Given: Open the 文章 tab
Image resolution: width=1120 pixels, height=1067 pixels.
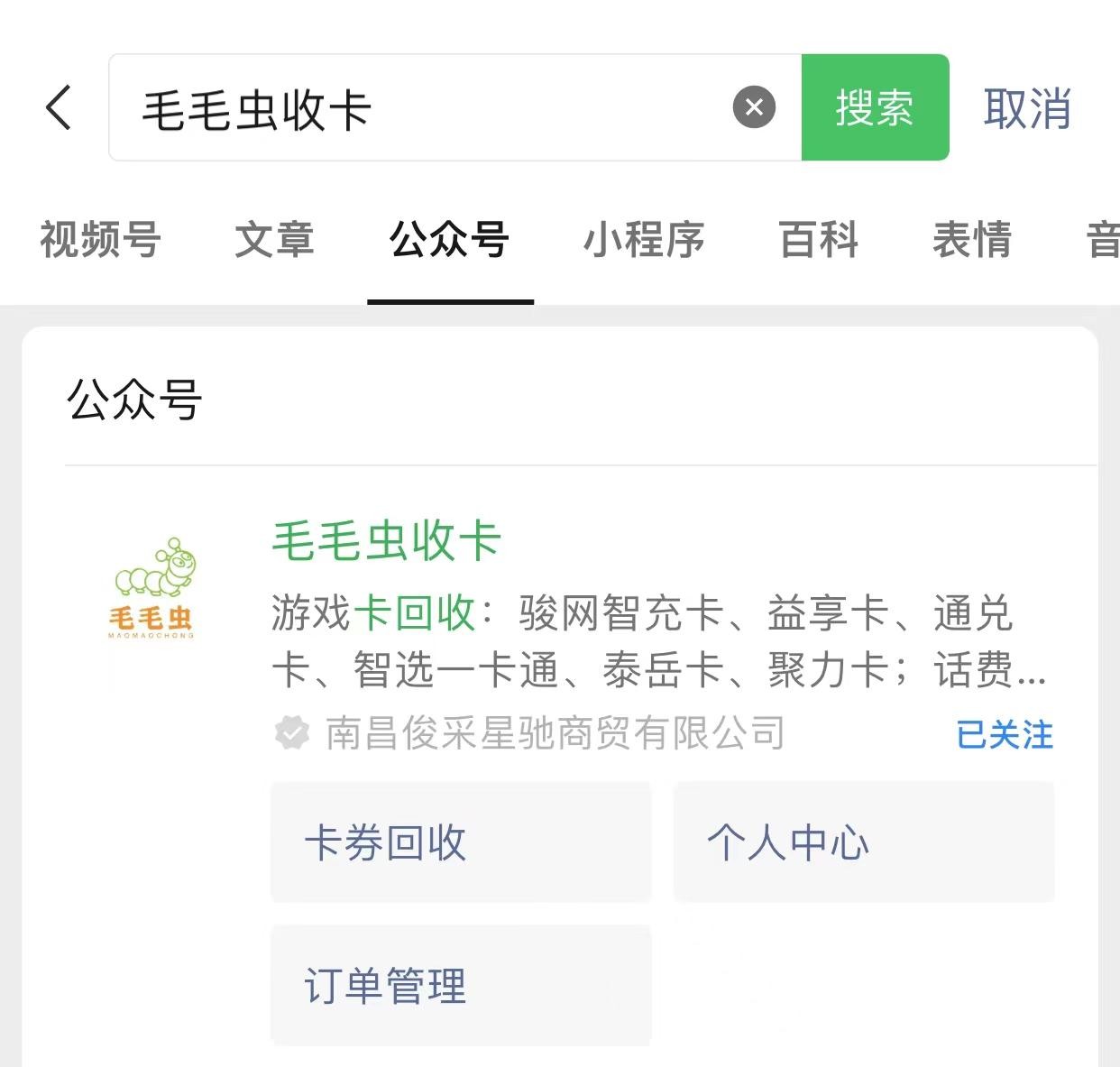Looking at the screenshot, I should [x=274, y=240].
